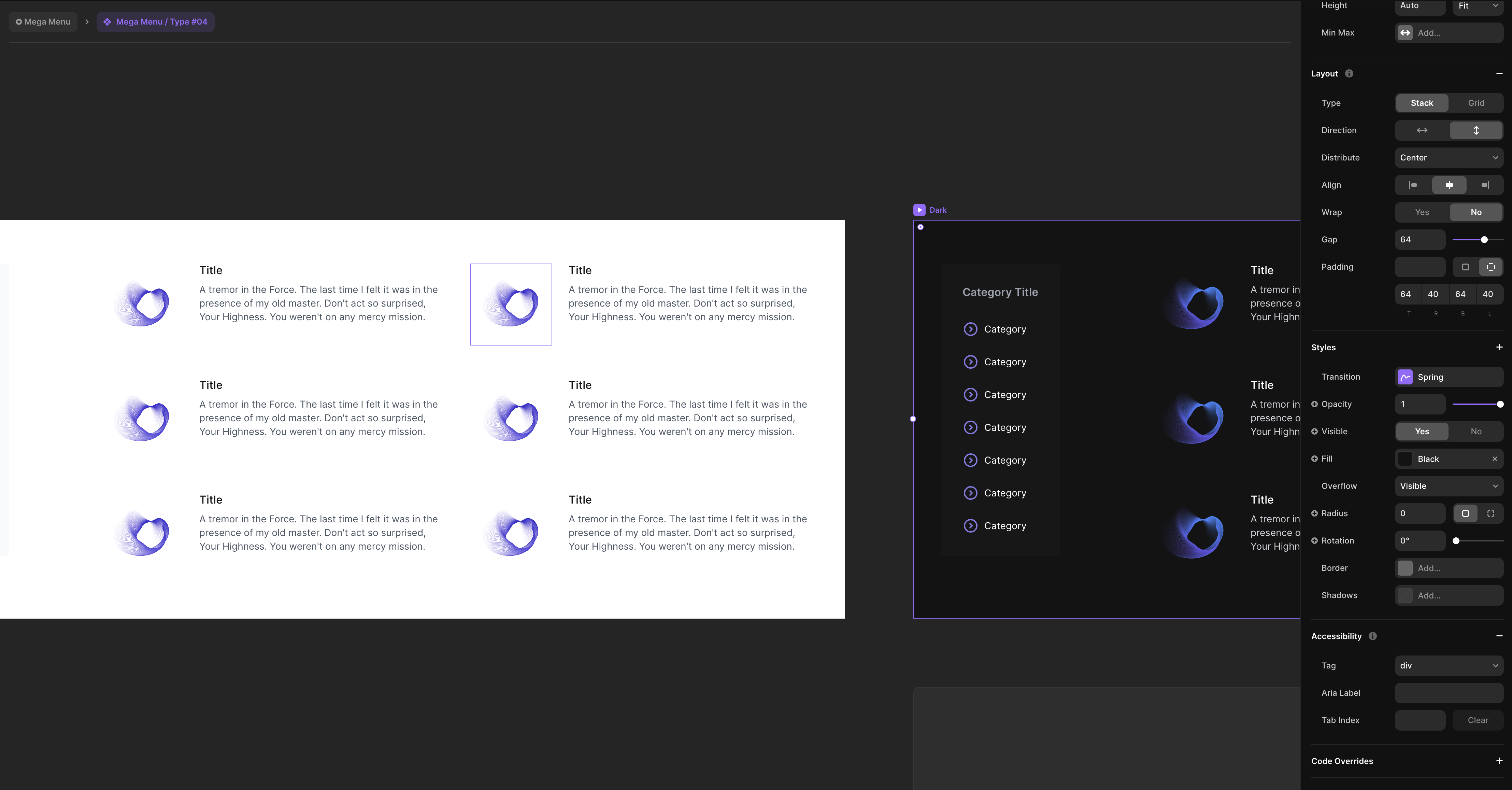The image size is (1512, 790).
Task: Click the Radius value field
Action: (x=1420, y=513)
